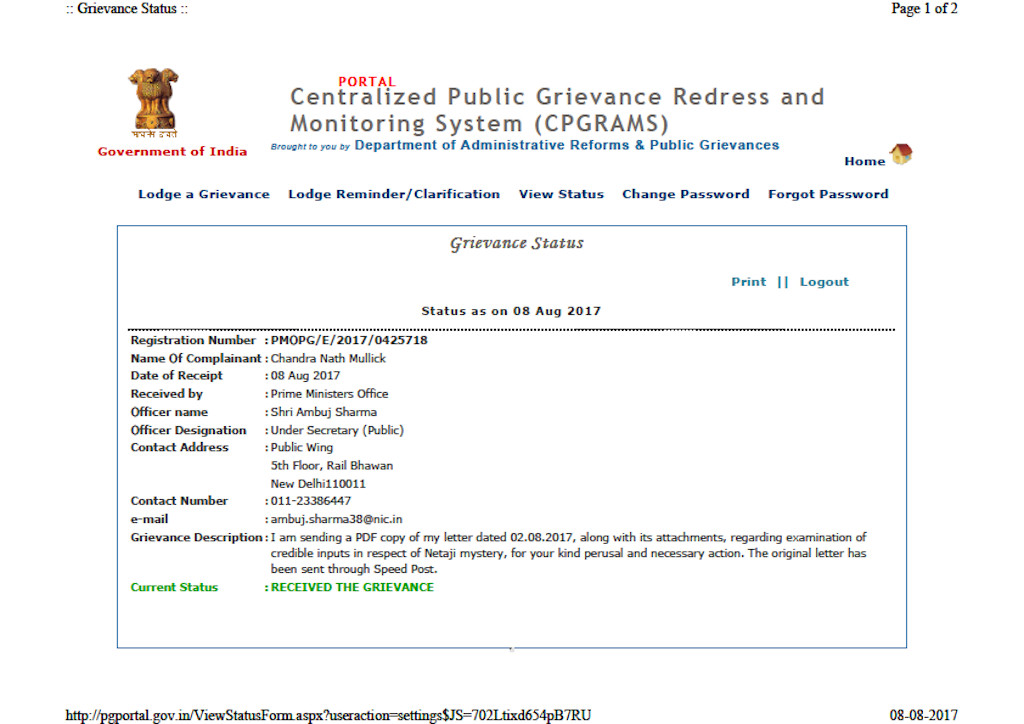Click Status as on 08 Aug 2017
Screen dimensions: 1024x724
(x=511, y=311)
